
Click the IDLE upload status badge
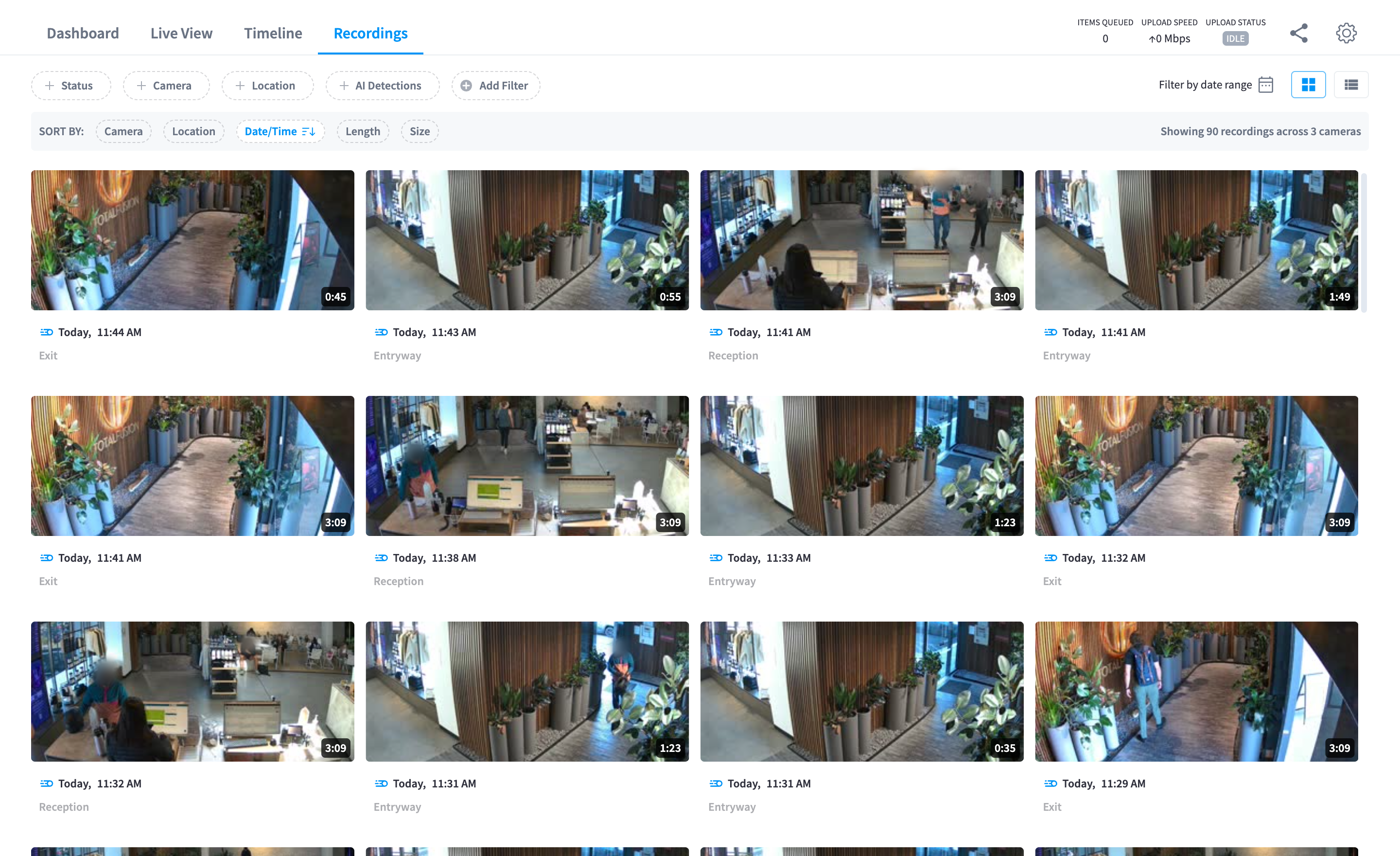(1235, 38)
